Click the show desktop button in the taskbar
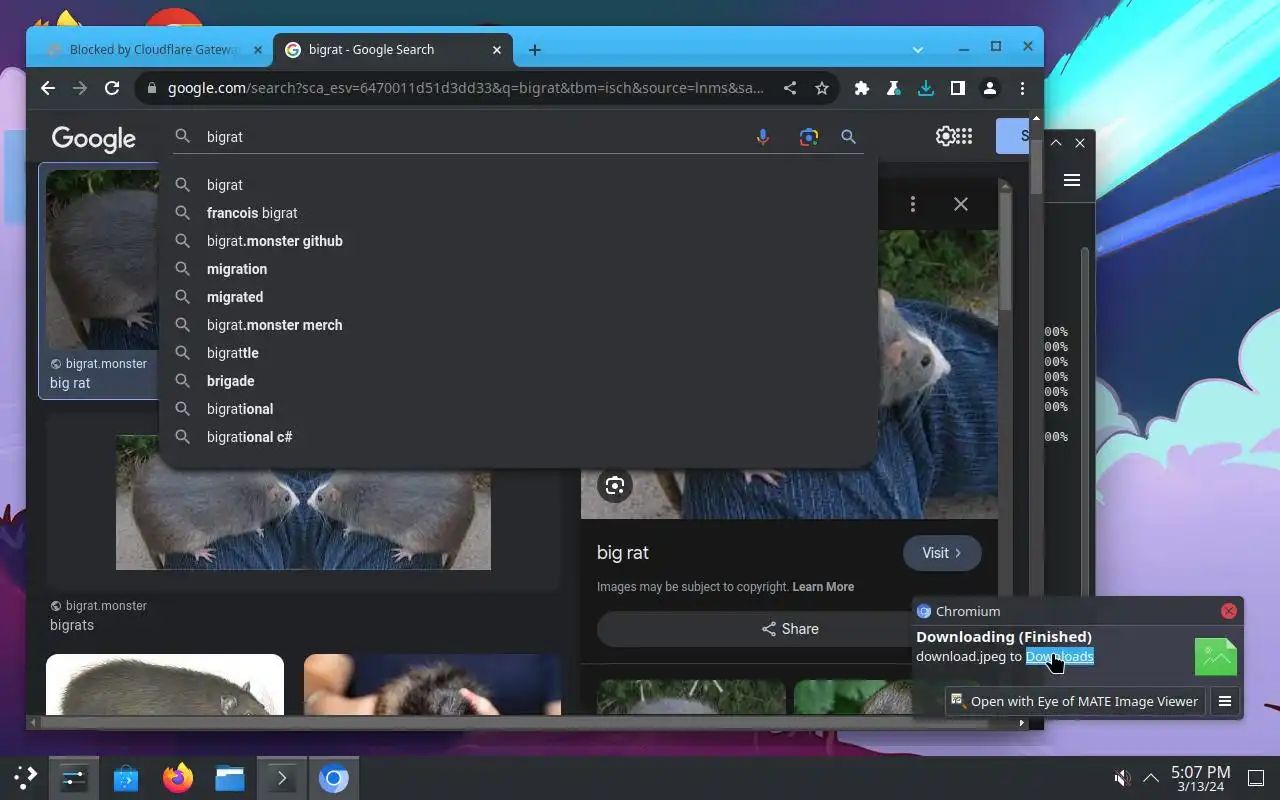Screen dimensions: 1280x800 pos(1256,778)
